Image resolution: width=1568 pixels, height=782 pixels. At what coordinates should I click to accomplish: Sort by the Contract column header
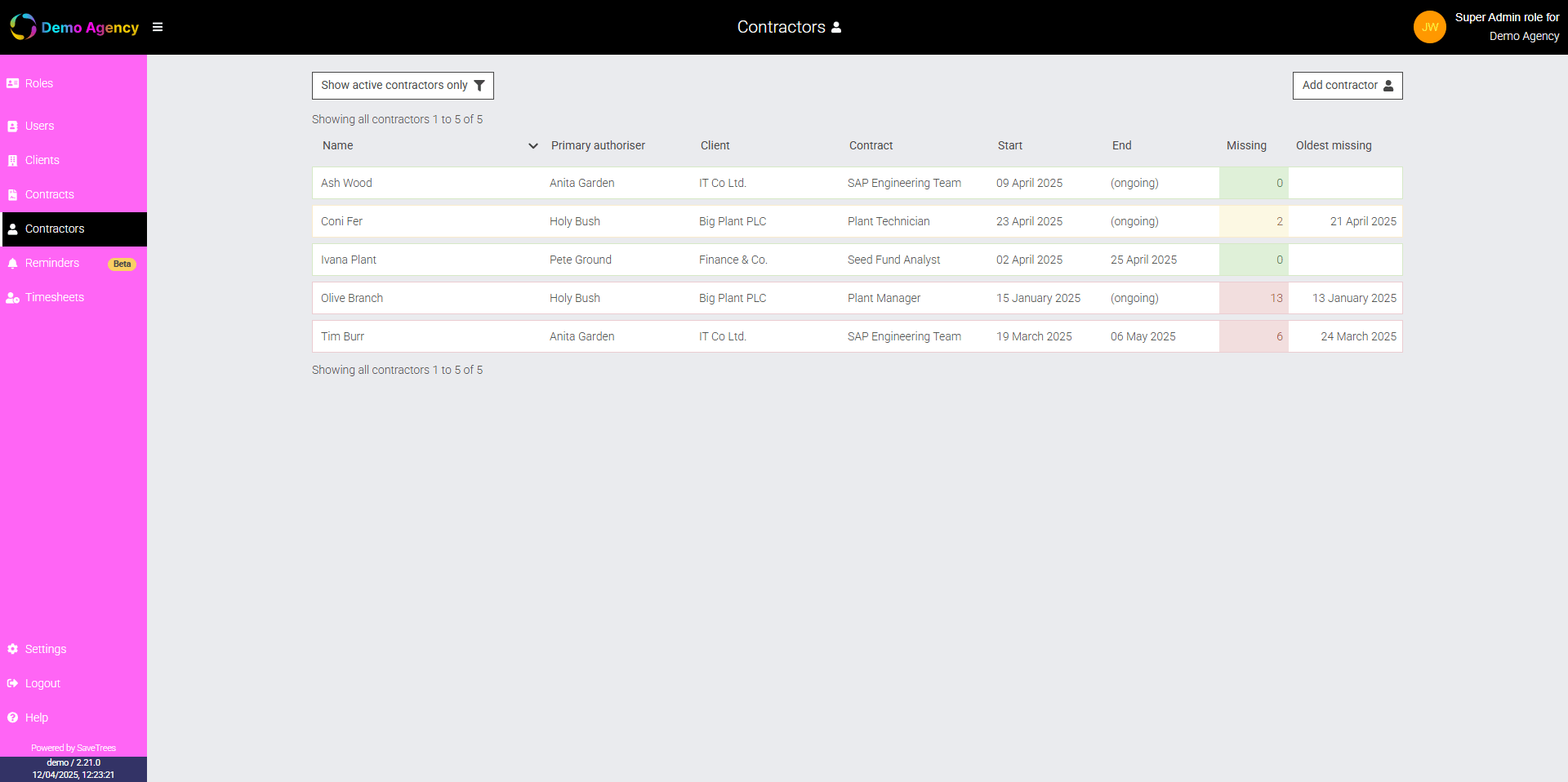[871, 145]
